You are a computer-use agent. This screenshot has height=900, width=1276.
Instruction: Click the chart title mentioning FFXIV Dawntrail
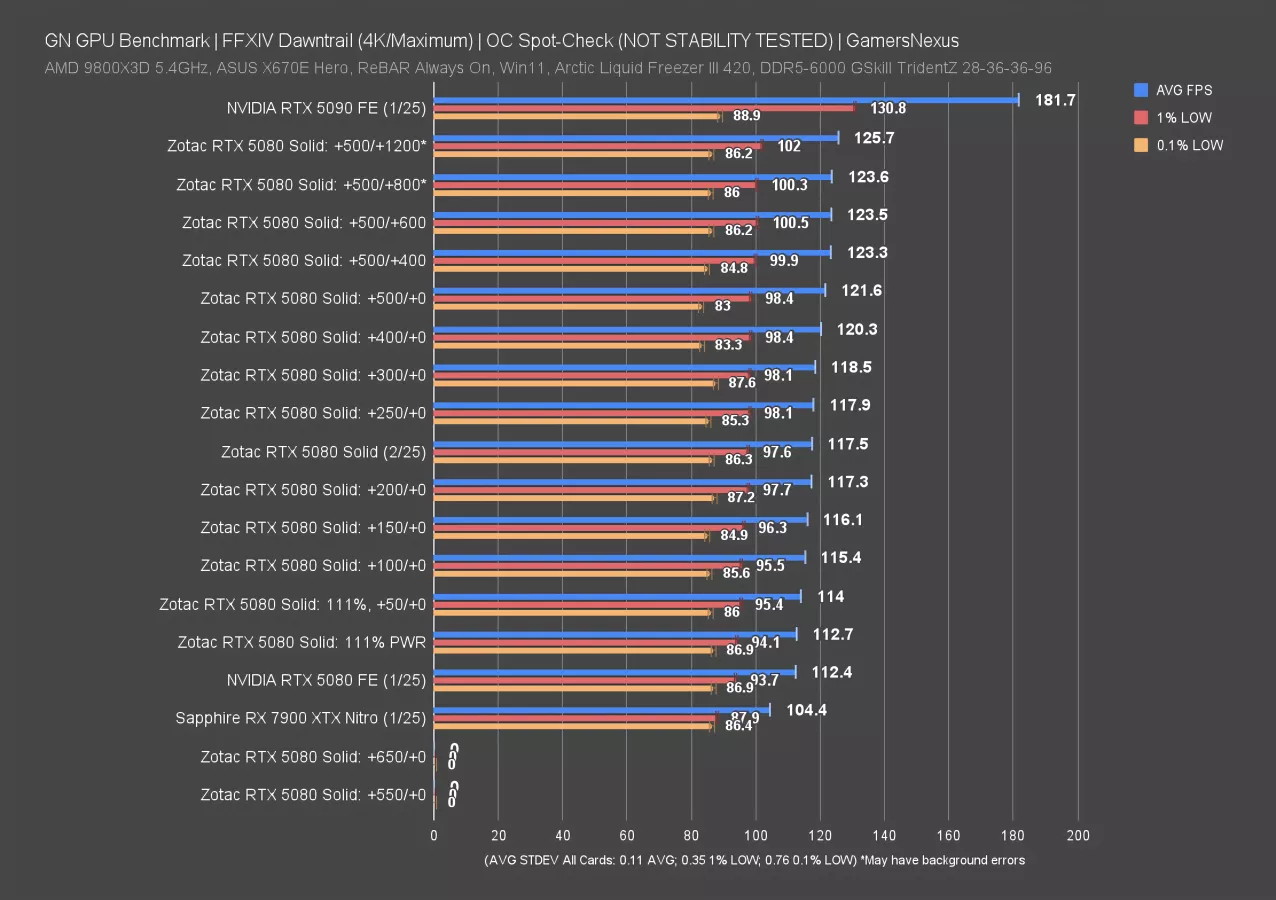coord(501,41)
